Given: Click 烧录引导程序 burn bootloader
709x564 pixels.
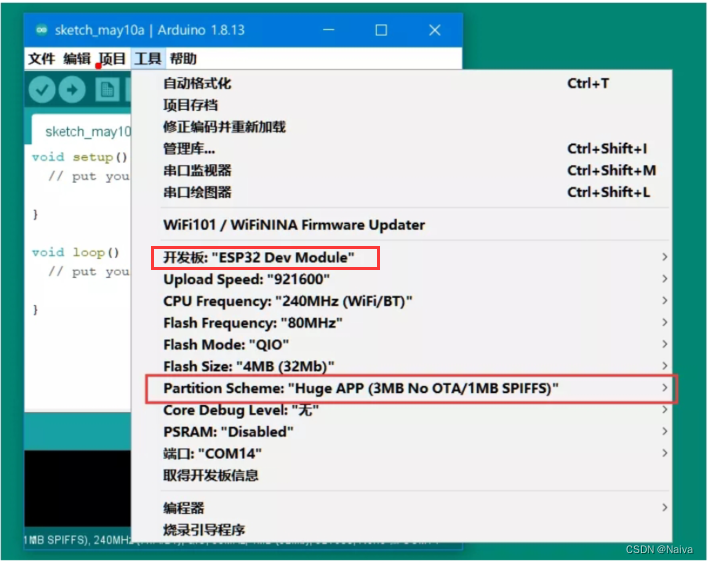Looking at the screenshot, I should (x=402, y=530).
